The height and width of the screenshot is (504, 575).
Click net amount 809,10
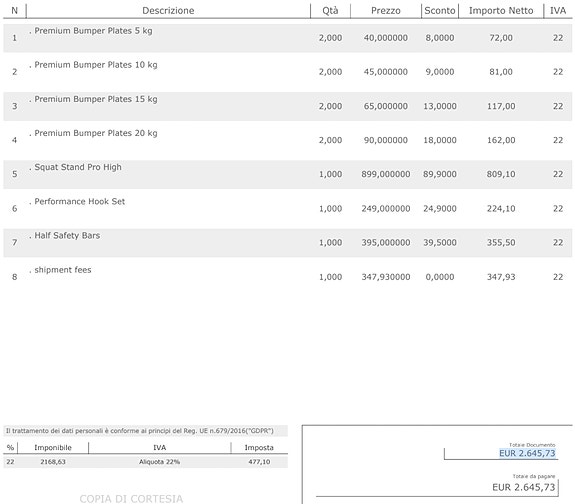501,174
